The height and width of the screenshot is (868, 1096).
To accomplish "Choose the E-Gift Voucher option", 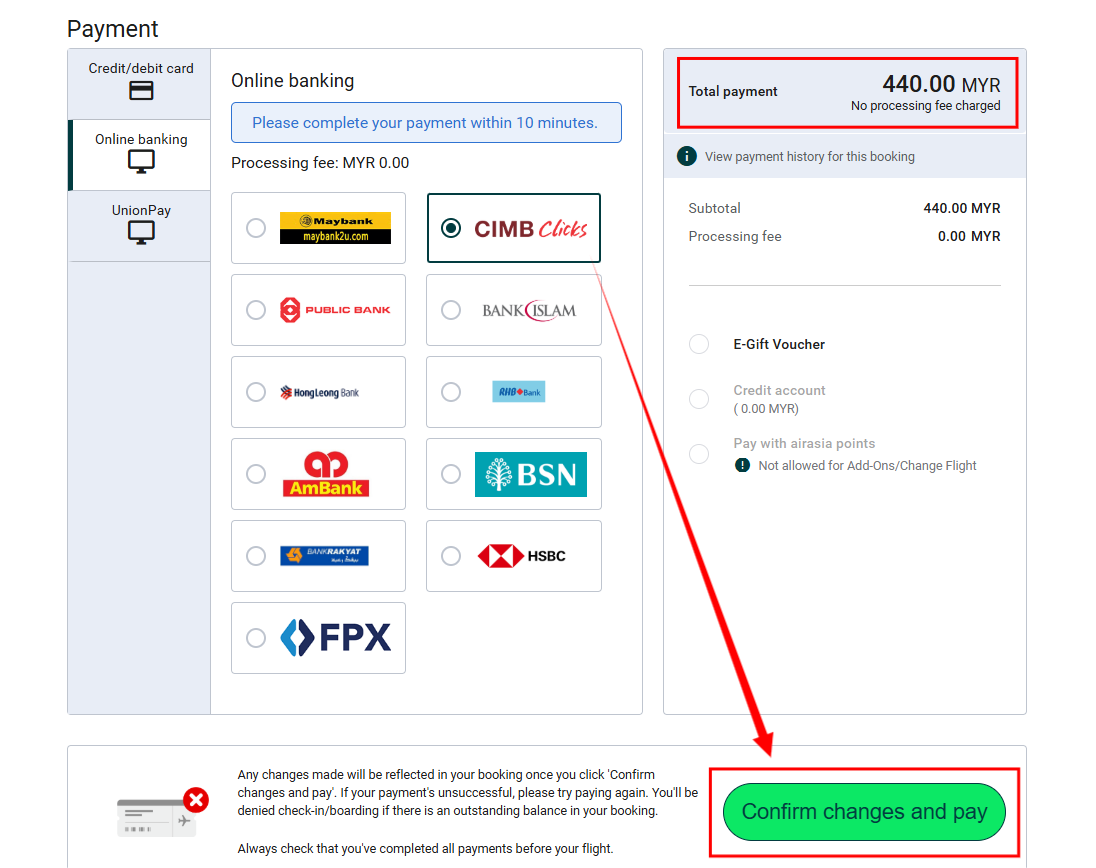I will pyautogui.click(x=699, y=344).
